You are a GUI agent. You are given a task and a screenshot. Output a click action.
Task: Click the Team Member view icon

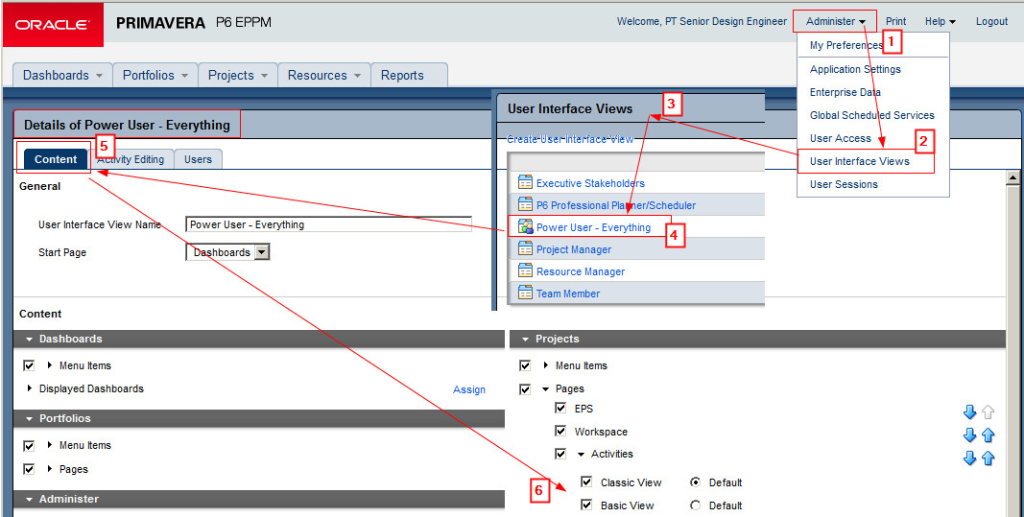(x=525, y=293)
